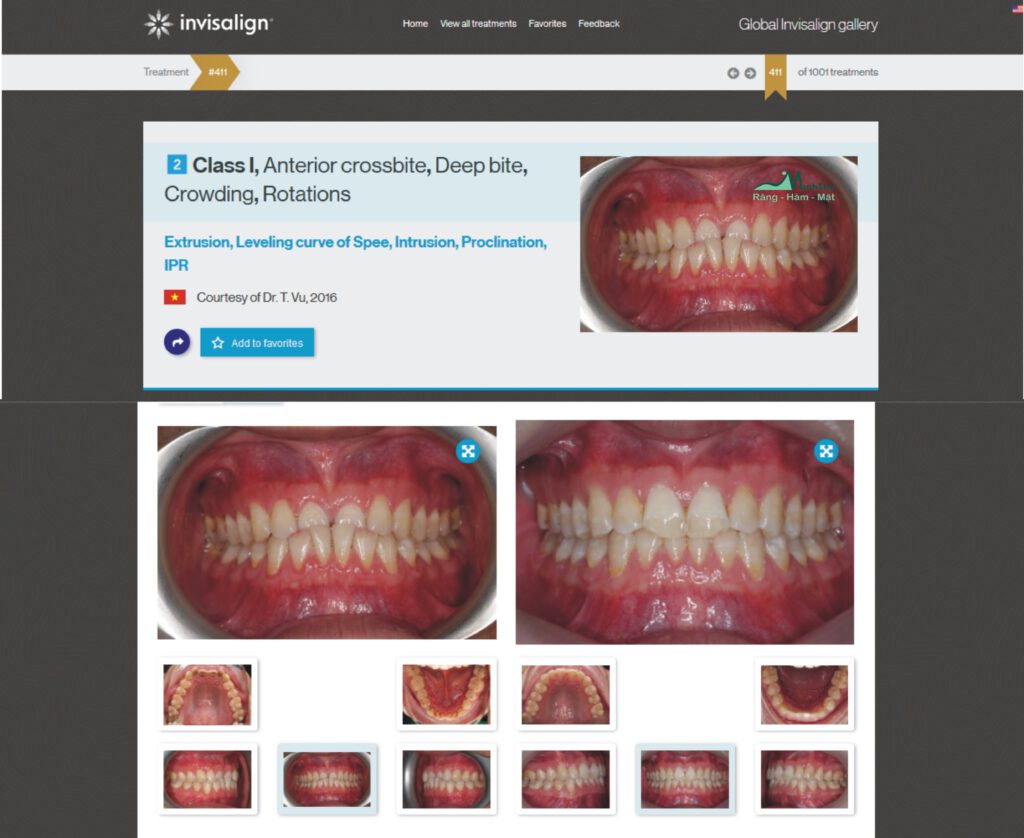Select the before upper arch occlusal thumbnail
Screen dimensions: 1024x838
(207, 694)
